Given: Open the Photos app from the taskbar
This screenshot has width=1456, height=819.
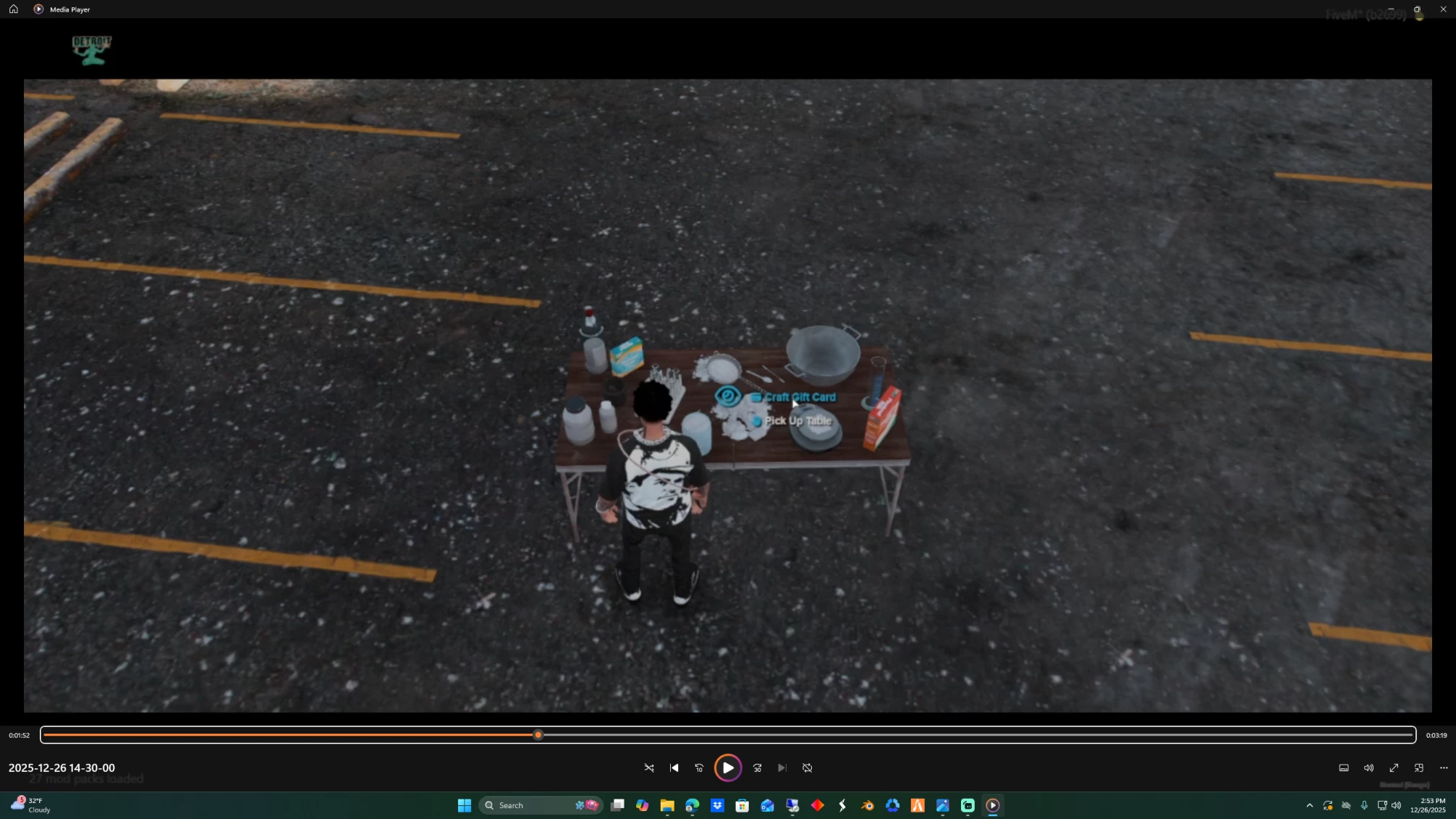Looking at the screenshot, I should point(942,805).
